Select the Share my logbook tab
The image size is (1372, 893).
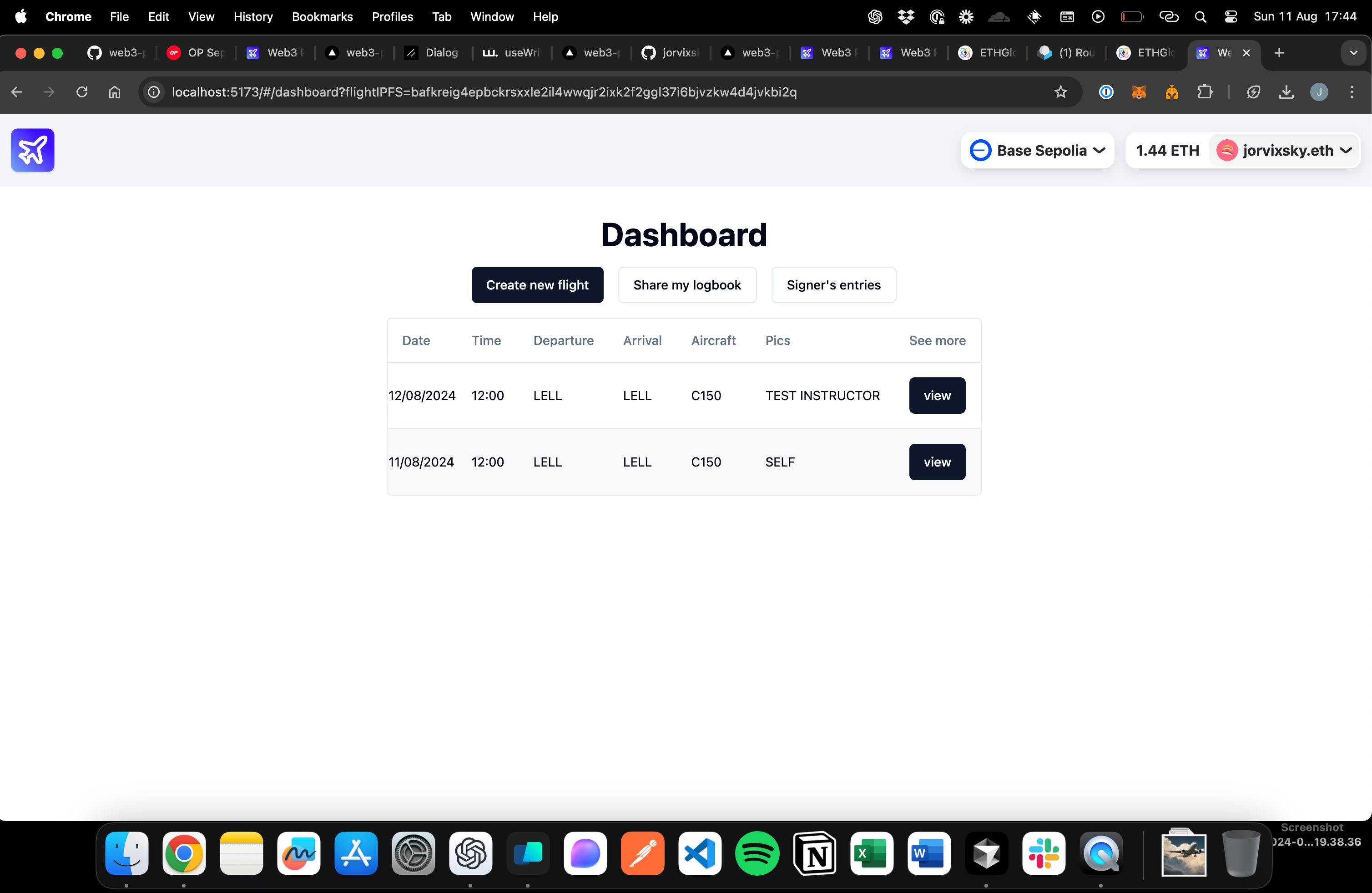pyautogui.click(x=687, y=285)
